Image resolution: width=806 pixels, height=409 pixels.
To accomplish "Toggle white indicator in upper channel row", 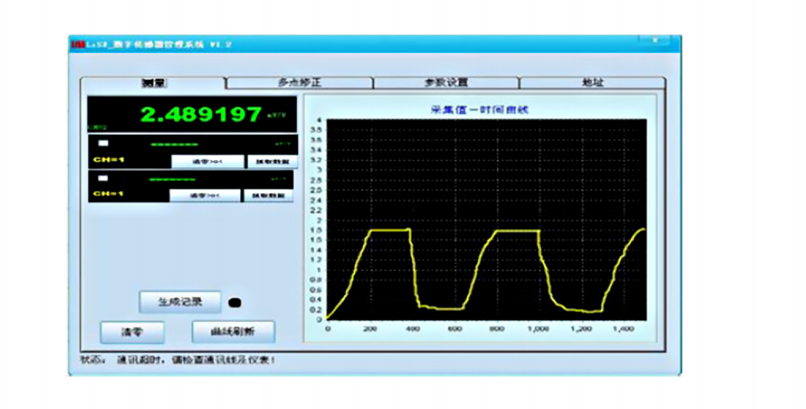I will (x=103, y=143).
